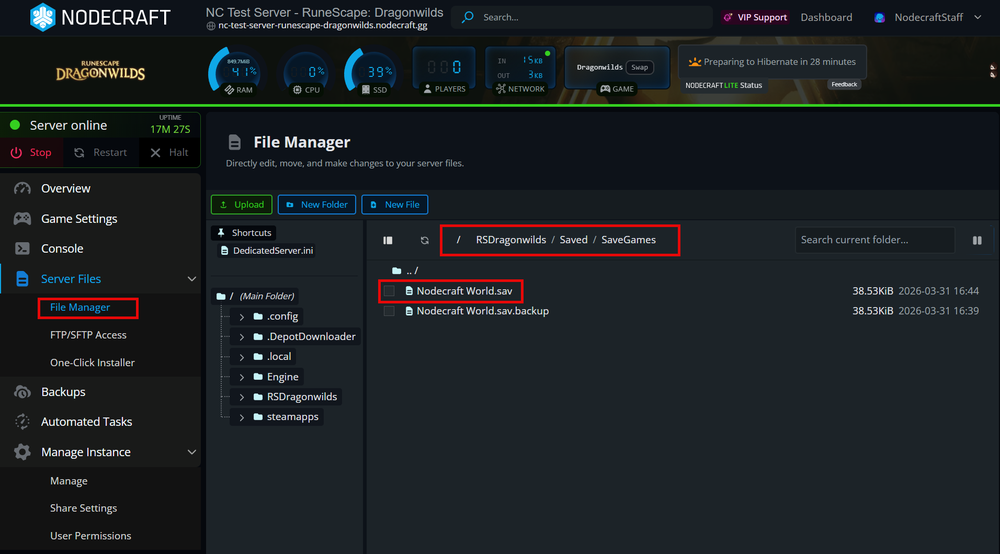Open the SSD usage gauge
Viewport: 1000px width, 554px height.
point(371,71)
